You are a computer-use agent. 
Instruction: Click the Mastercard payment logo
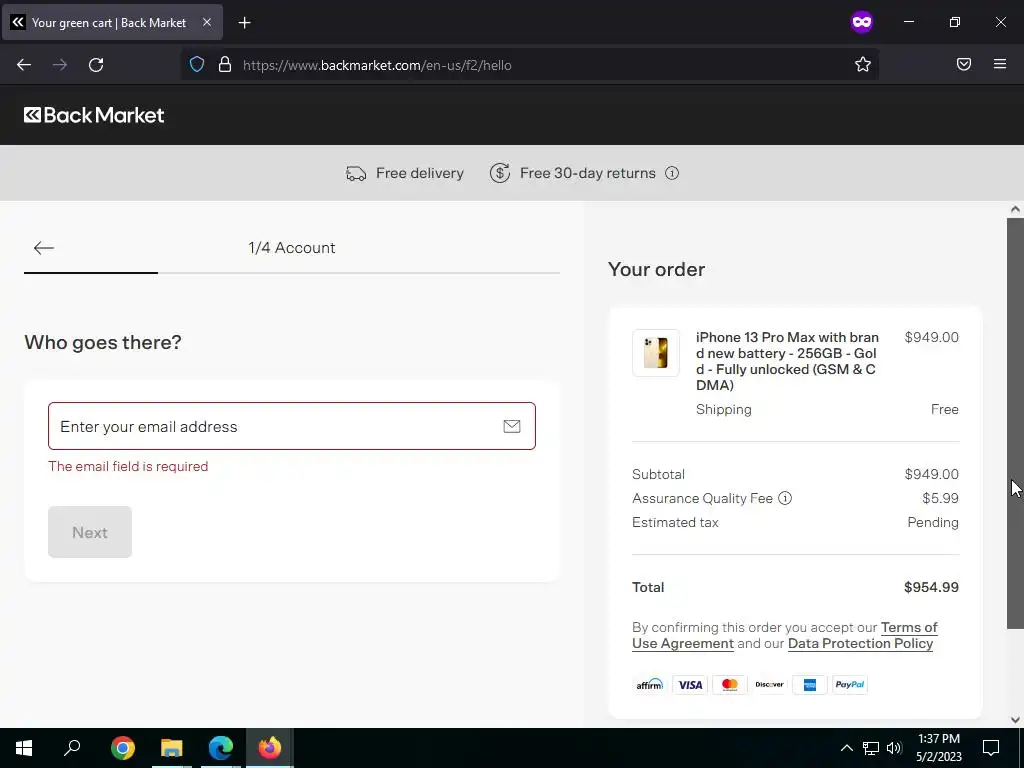(x=729, y=684)
